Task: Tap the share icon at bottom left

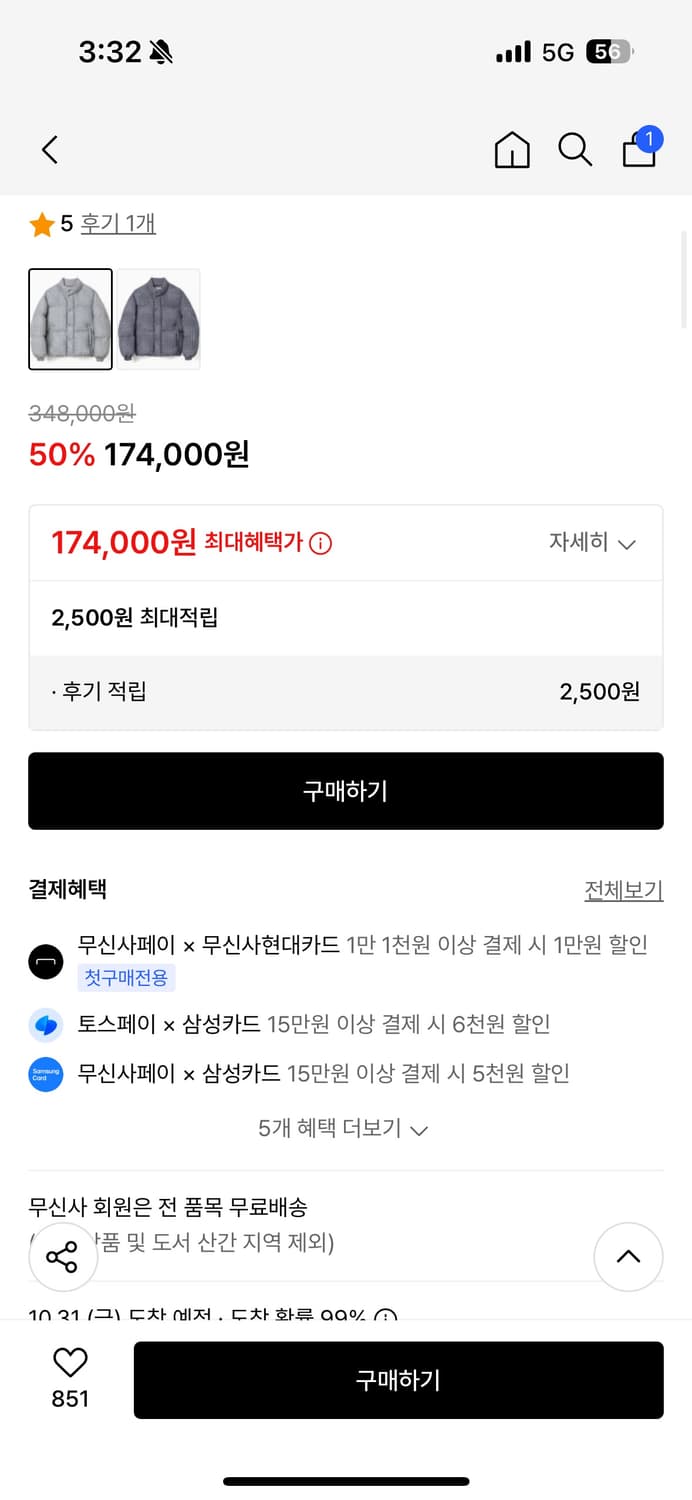Action: pyautogui.click(x=62, y=1257)
